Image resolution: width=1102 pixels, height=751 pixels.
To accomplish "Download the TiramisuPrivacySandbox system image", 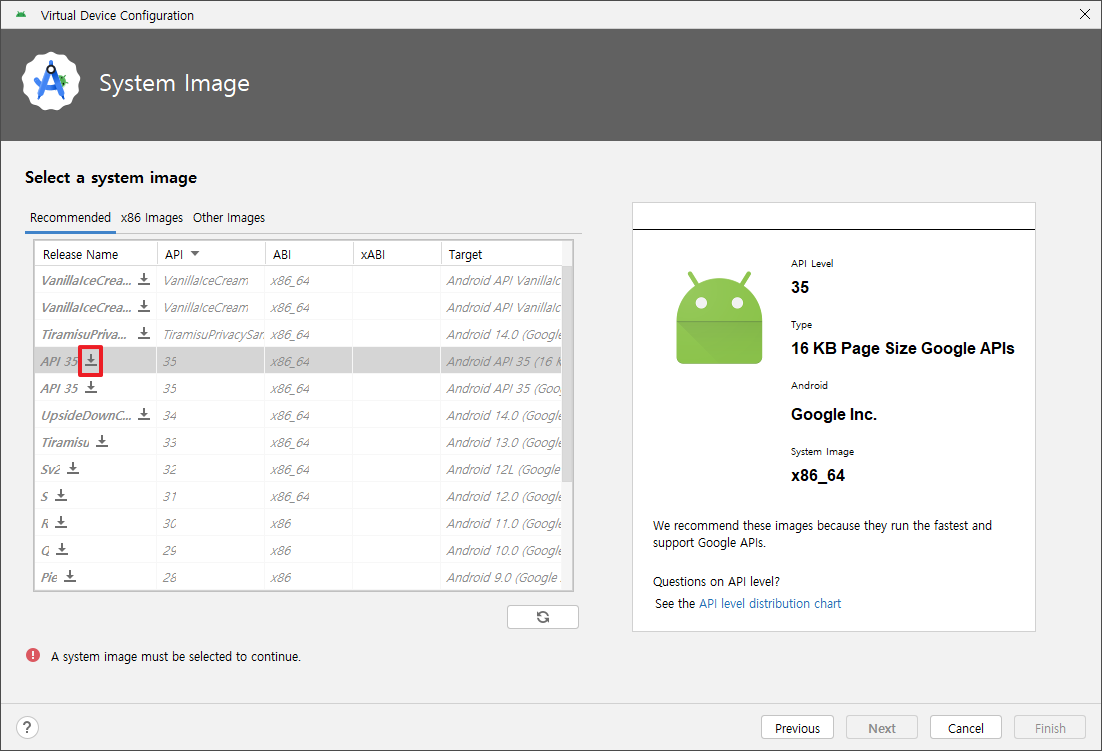I will [144, 333].
